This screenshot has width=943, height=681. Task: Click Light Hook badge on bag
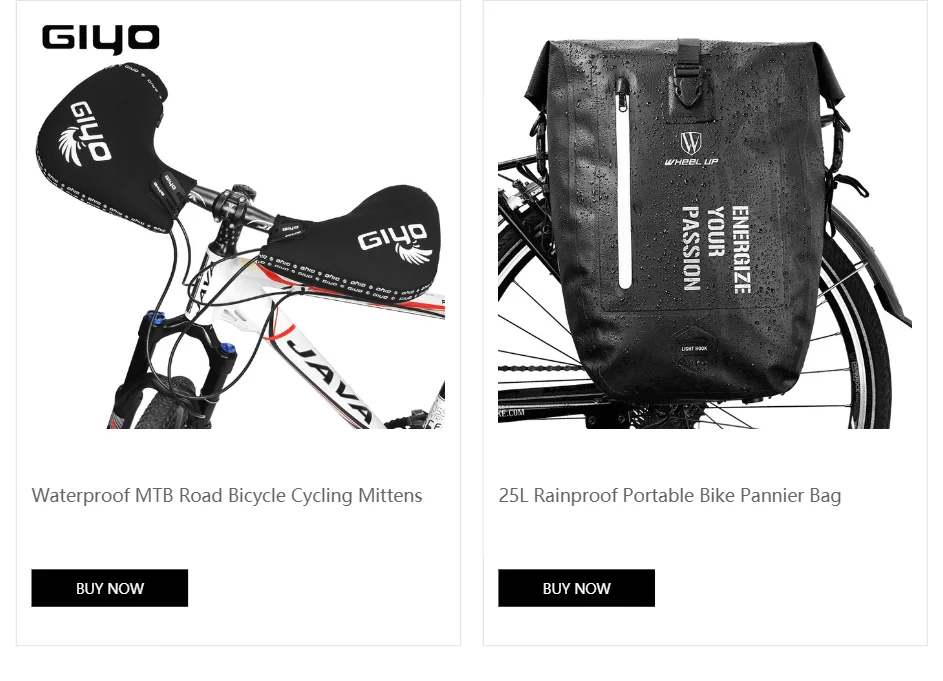[x=694, y=348]
